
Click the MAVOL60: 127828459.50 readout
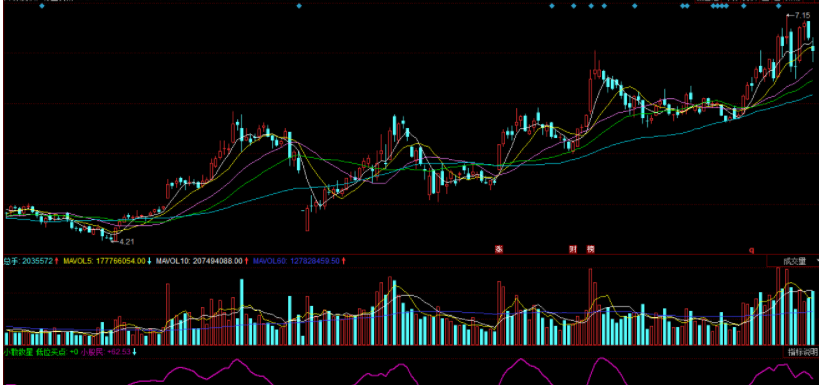(x=297, y=260)
